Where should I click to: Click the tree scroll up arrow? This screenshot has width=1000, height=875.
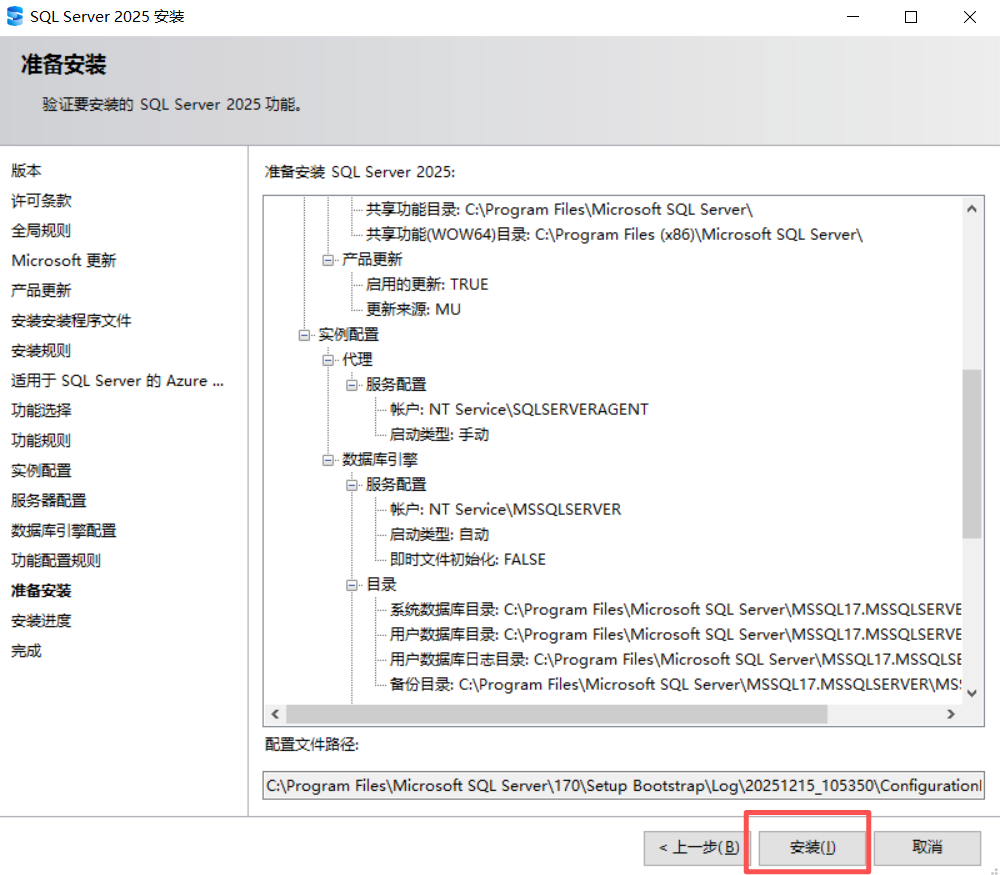point(971,209)
